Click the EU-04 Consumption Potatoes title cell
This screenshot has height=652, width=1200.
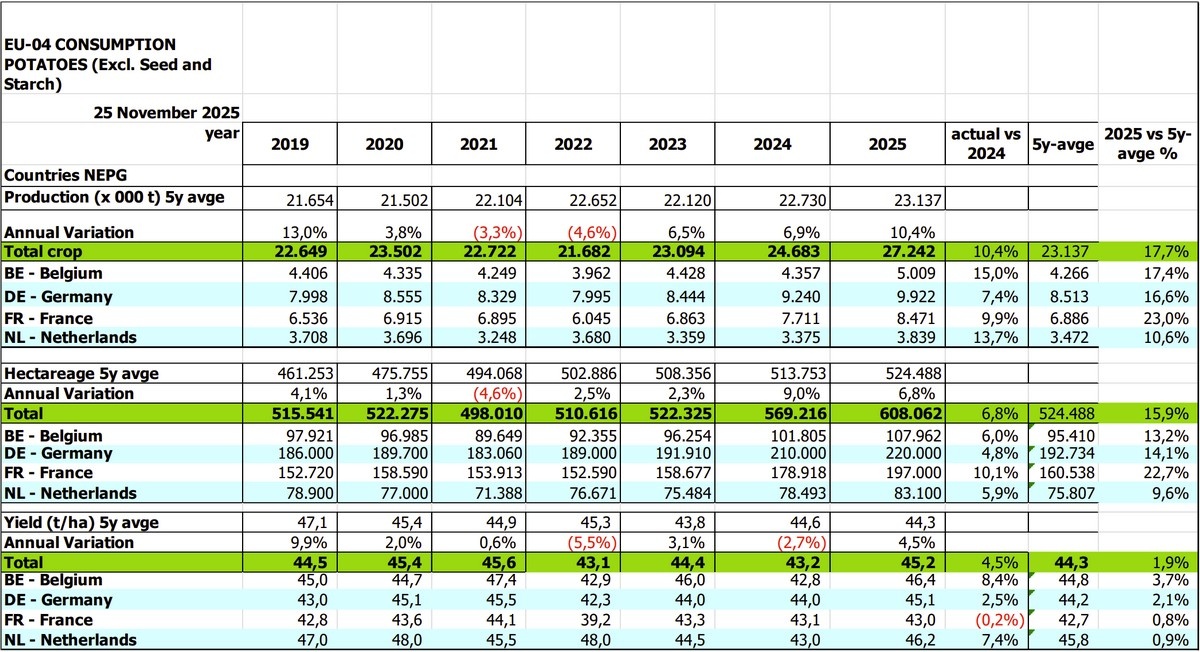tap(120, 65)
